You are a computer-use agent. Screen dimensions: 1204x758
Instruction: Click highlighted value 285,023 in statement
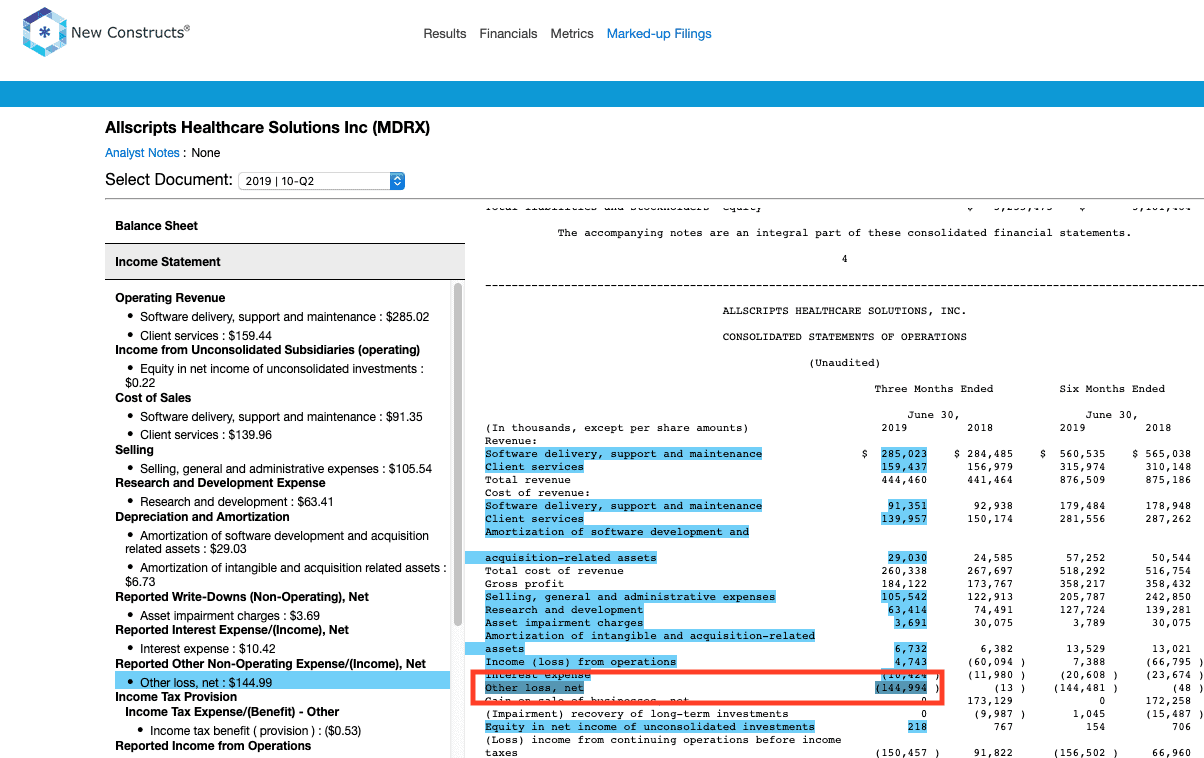pyautogui.click(x=904, y=454)
